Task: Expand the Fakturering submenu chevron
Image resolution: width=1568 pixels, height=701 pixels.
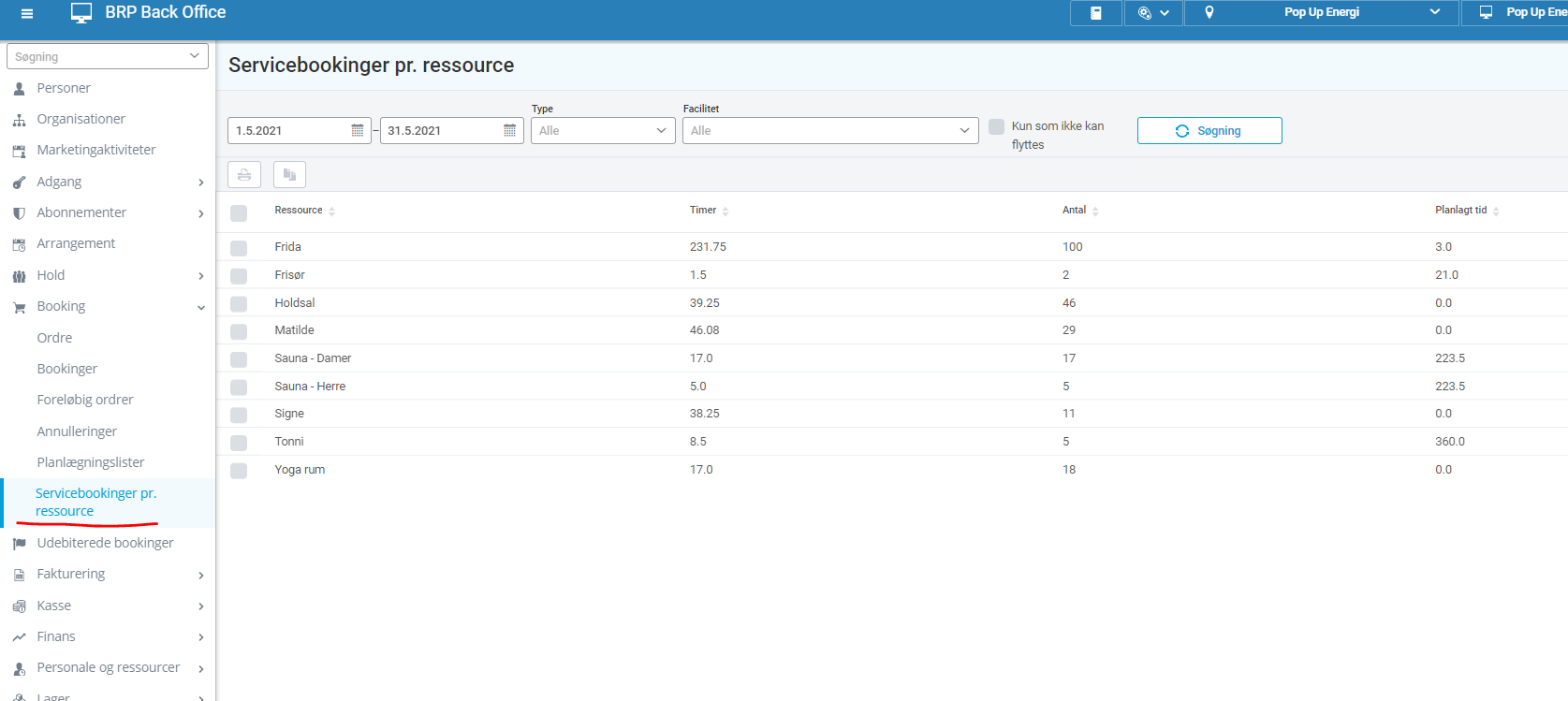Action: [x=201, y=576]
